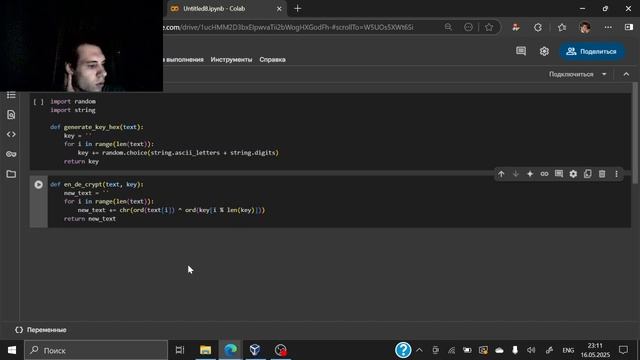Click the blue help question mark icon
This screenshot has height=360, width=640.
(x=403, y=350)
